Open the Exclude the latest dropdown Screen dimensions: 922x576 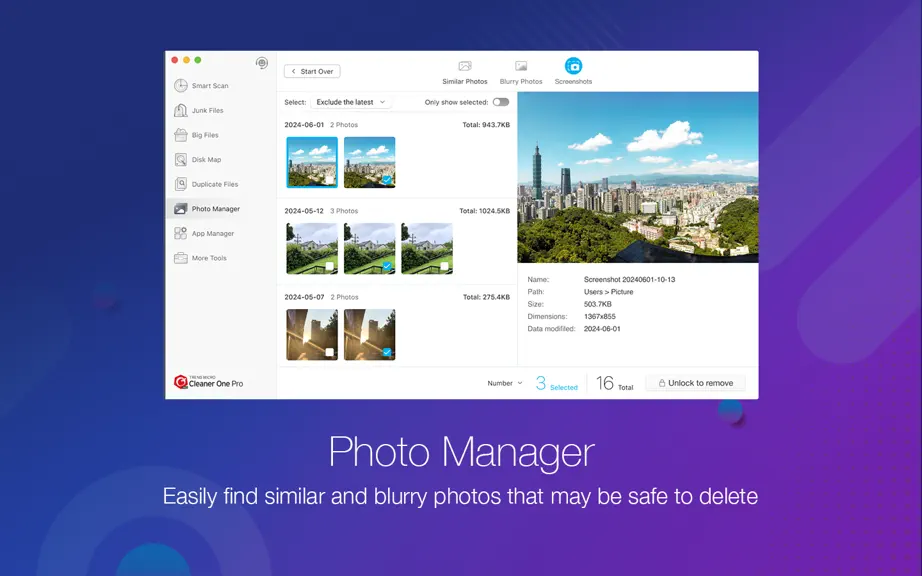350,102
